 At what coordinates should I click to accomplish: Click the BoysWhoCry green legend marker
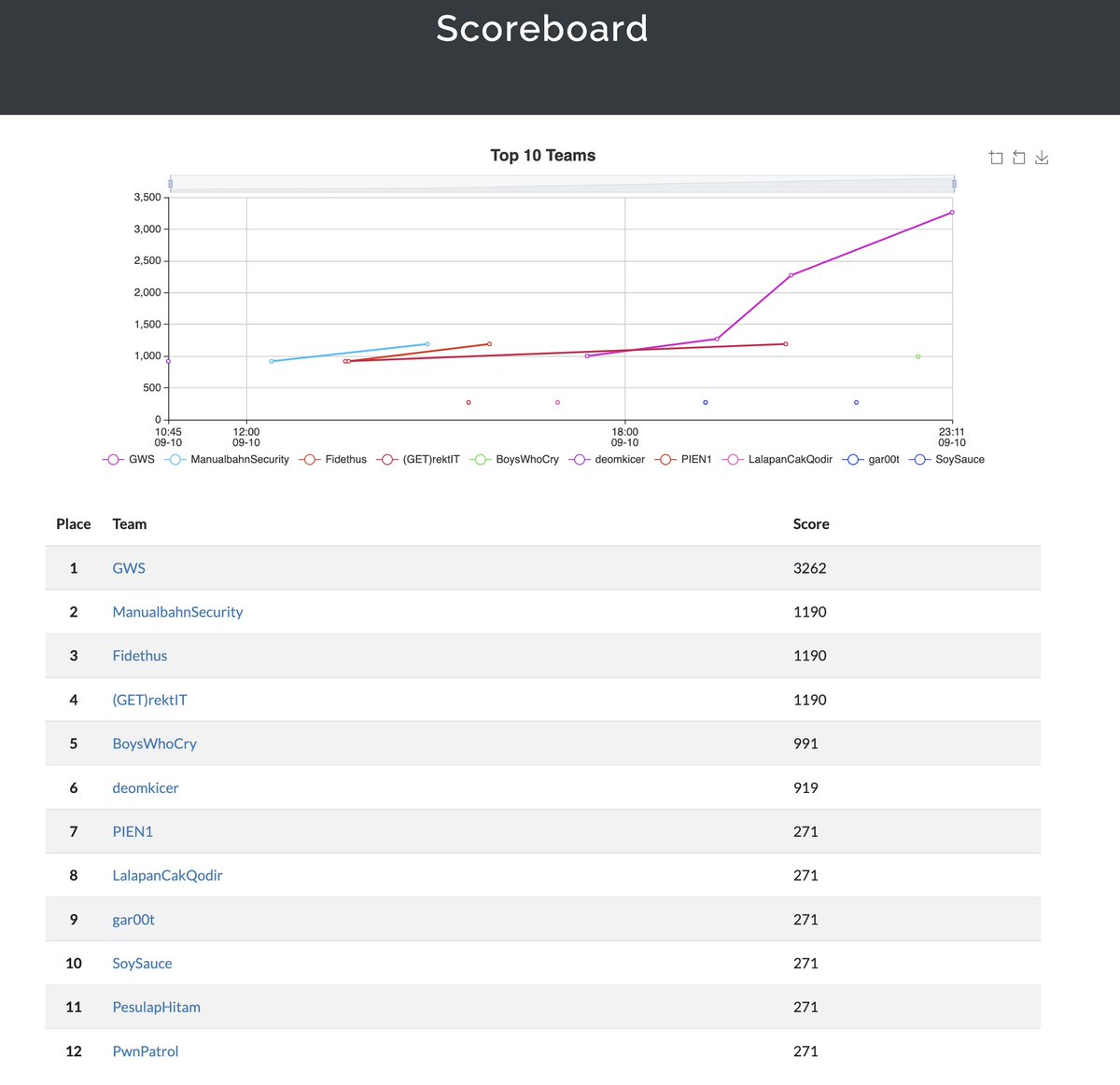tap(480, 459)
